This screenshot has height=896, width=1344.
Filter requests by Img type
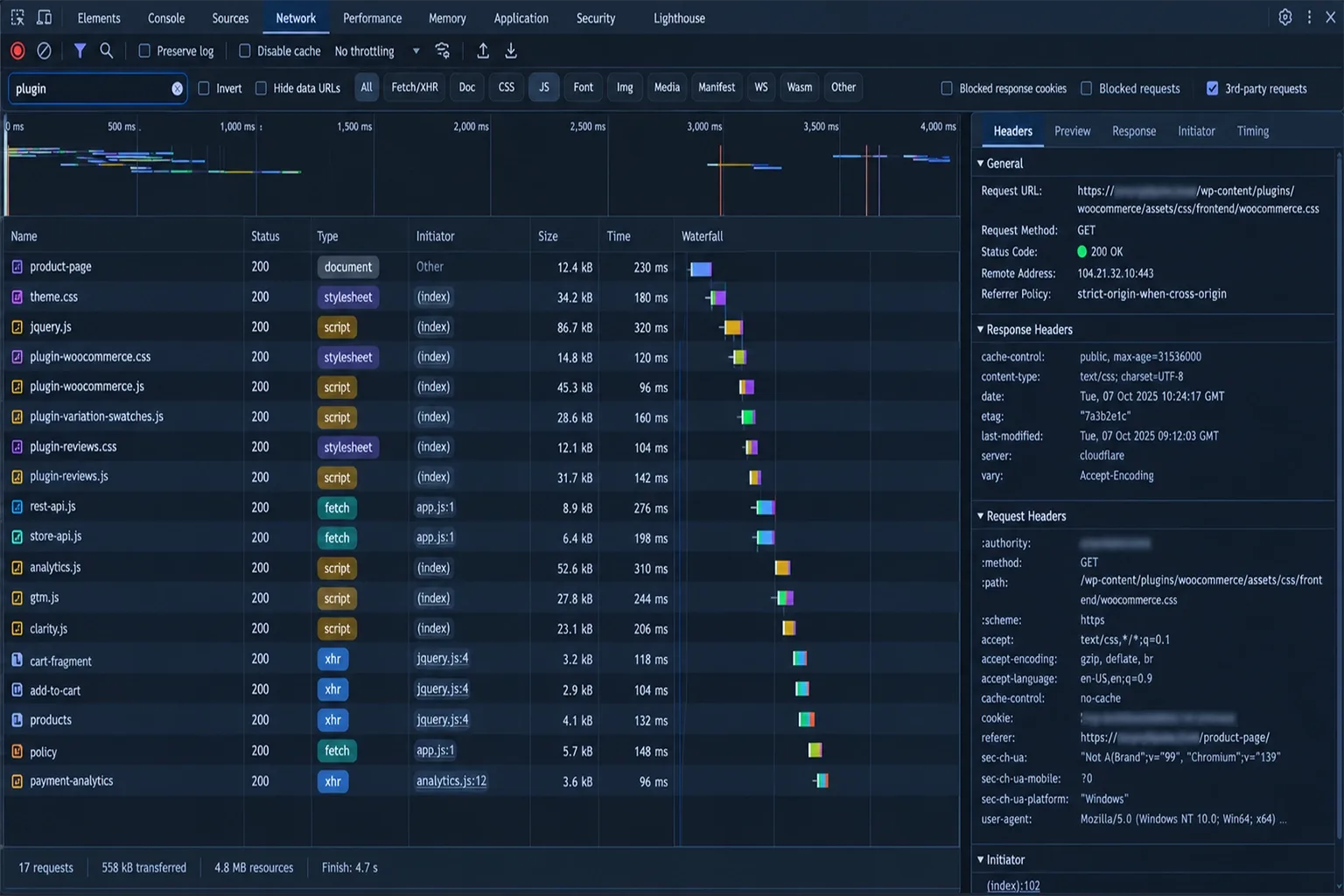pyautogui.click(x=625, y=87)
